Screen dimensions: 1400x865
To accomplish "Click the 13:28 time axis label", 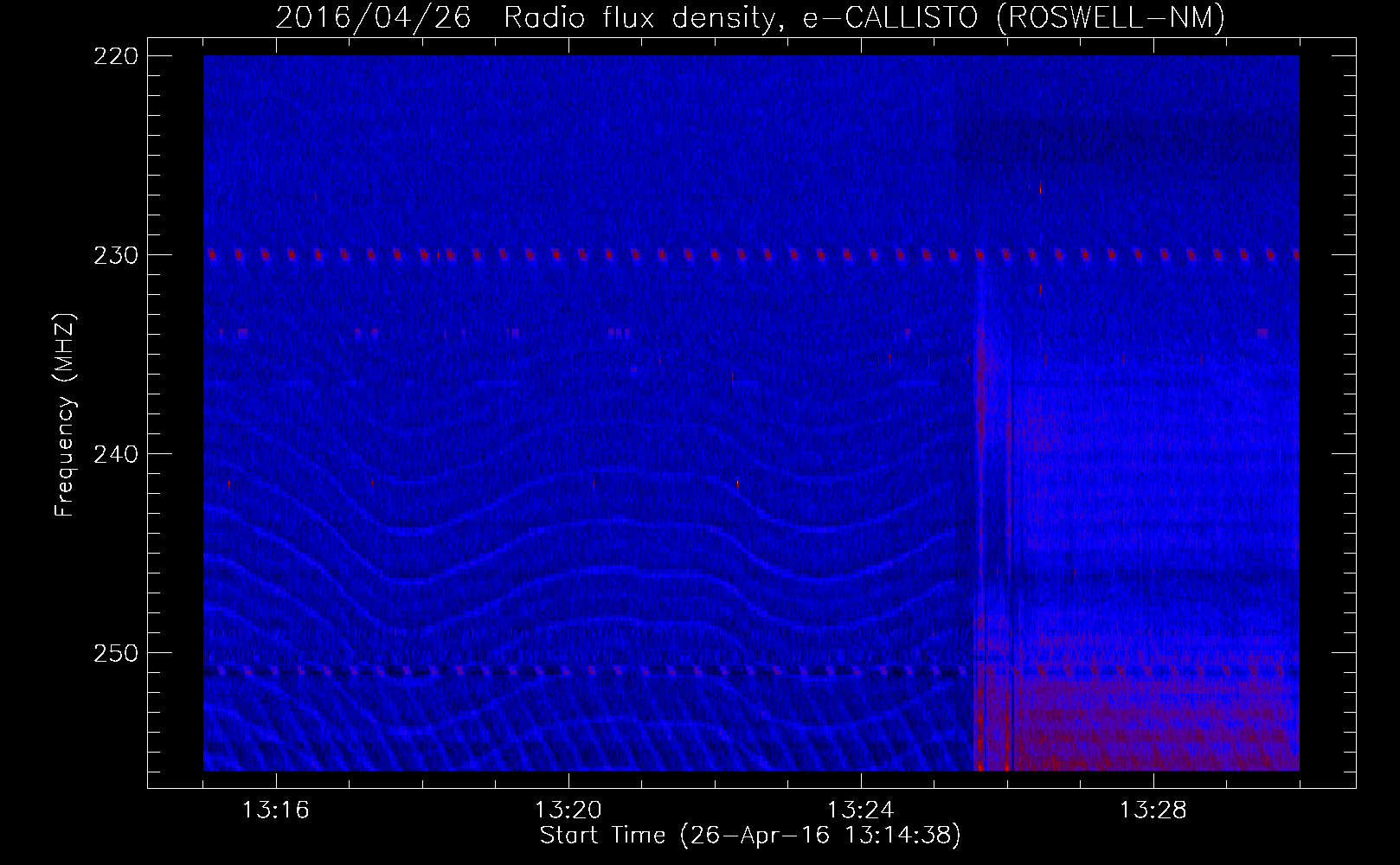I will pos(1153,811).
